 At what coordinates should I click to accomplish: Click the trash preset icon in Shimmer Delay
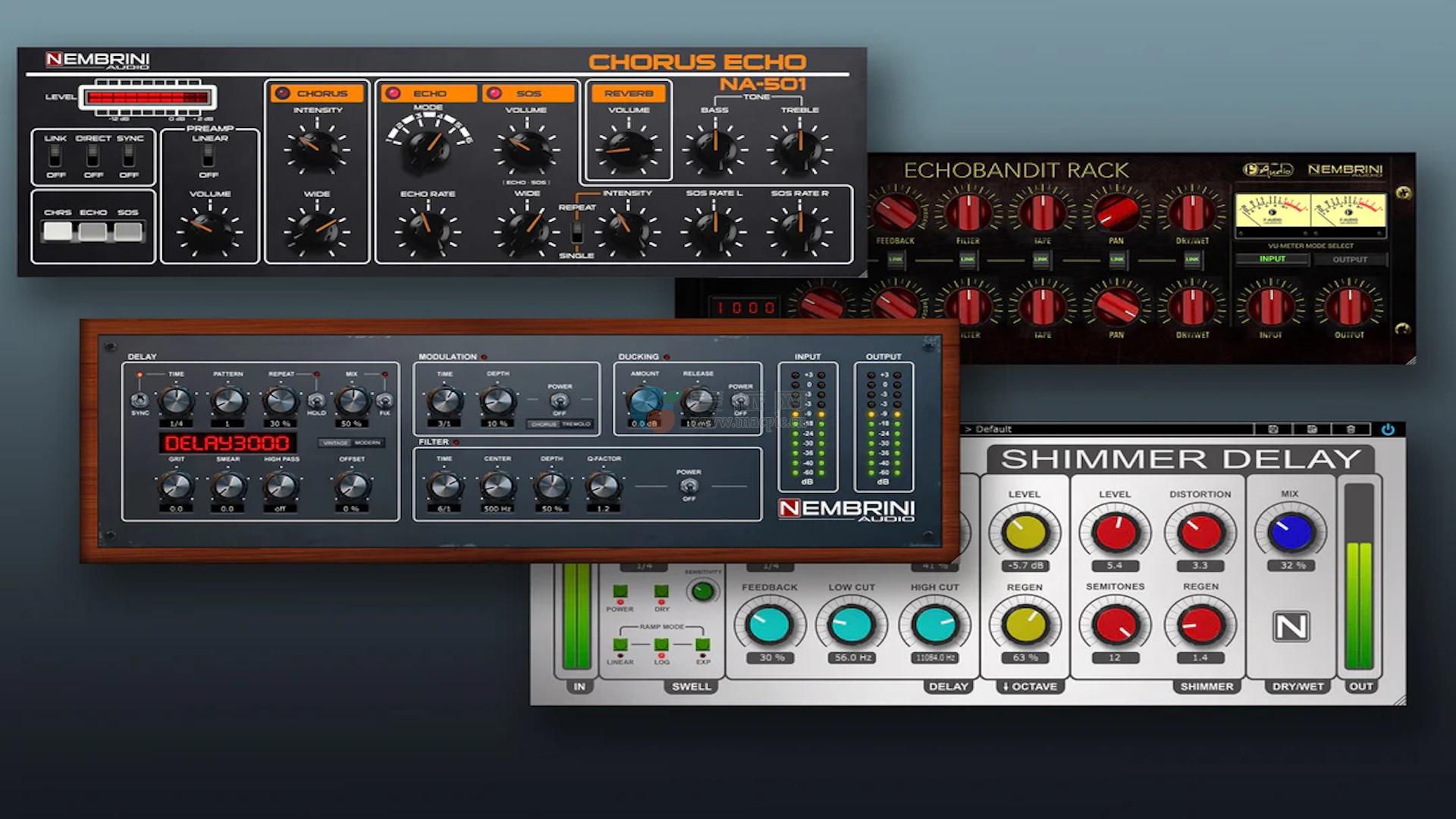pos(1351,430)
